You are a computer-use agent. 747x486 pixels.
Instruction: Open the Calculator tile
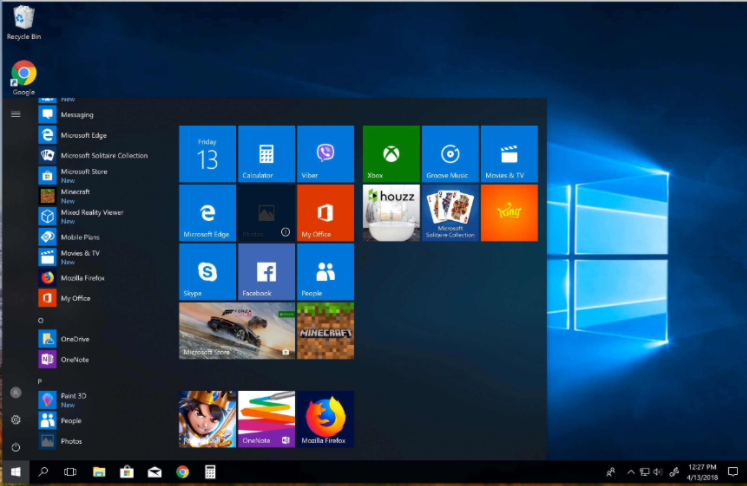[x=266, y=154]
